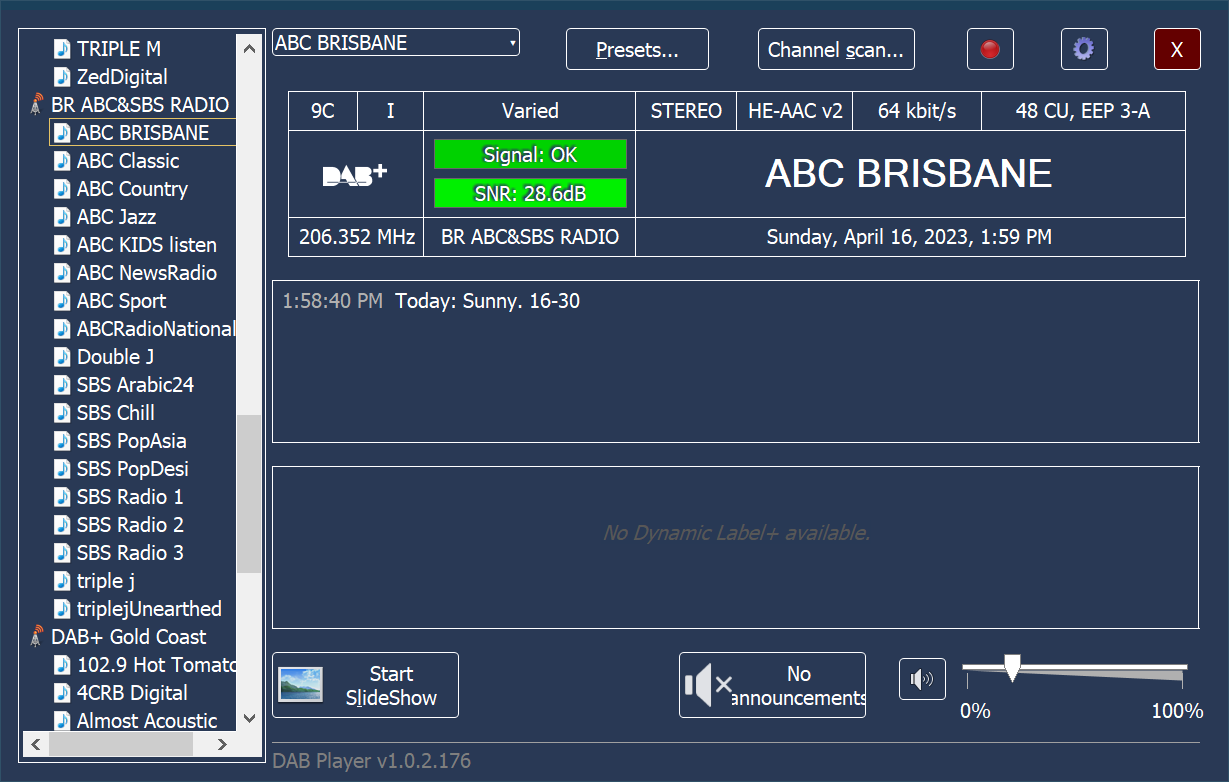
Task: Open settings with the gear icon
Action: [1083, 49]
